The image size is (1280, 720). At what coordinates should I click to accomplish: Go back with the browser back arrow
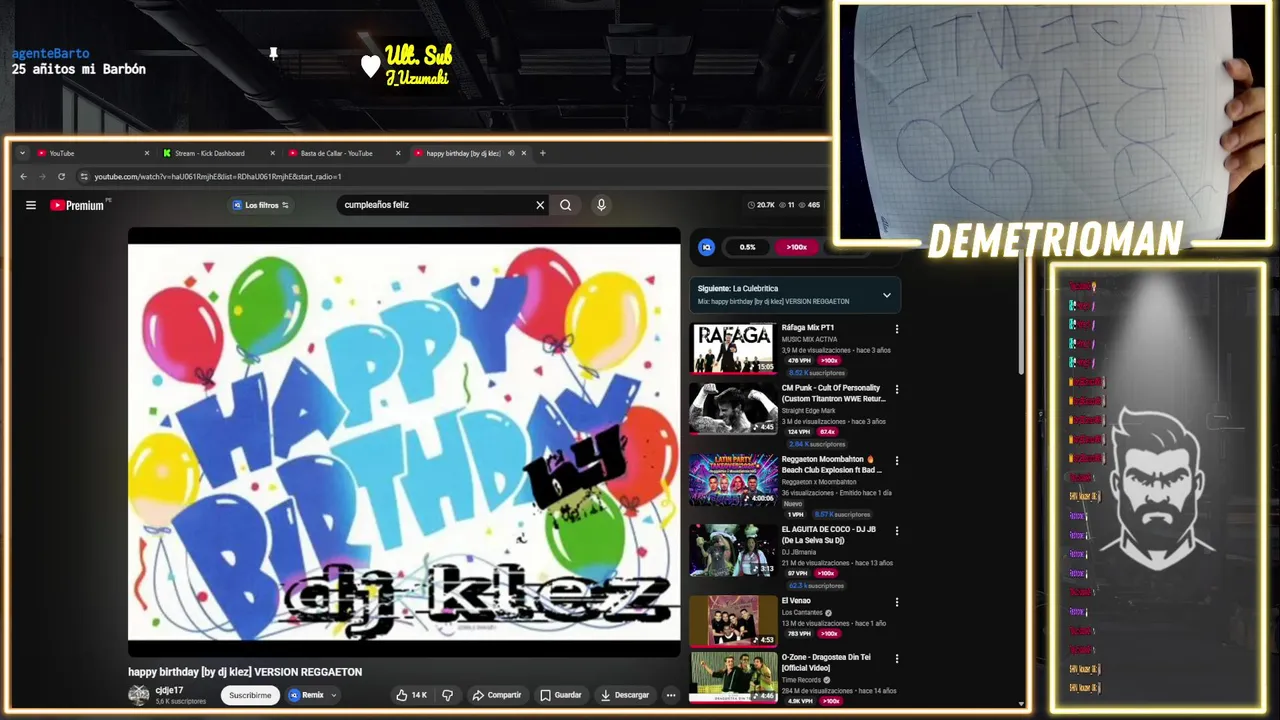[24, 177]
